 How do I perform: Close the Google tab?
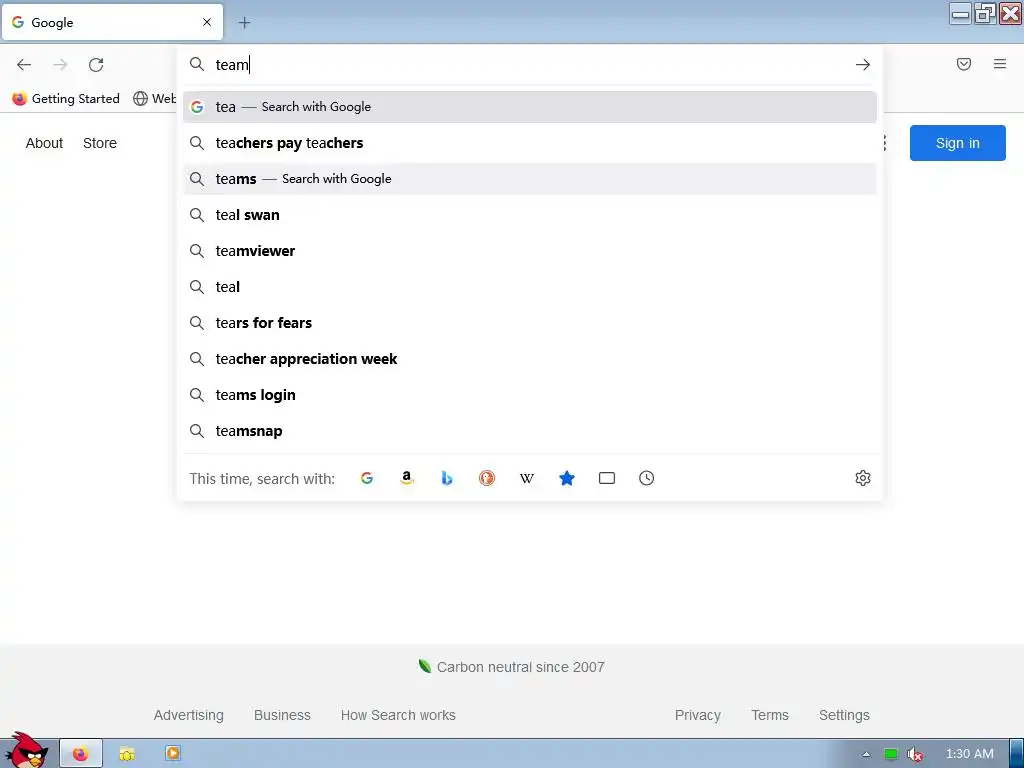[x=207, y=22]
